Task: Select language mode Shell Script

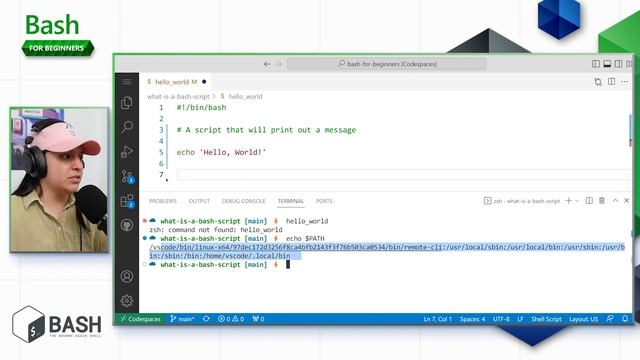Action: click(x=547, y=319)
